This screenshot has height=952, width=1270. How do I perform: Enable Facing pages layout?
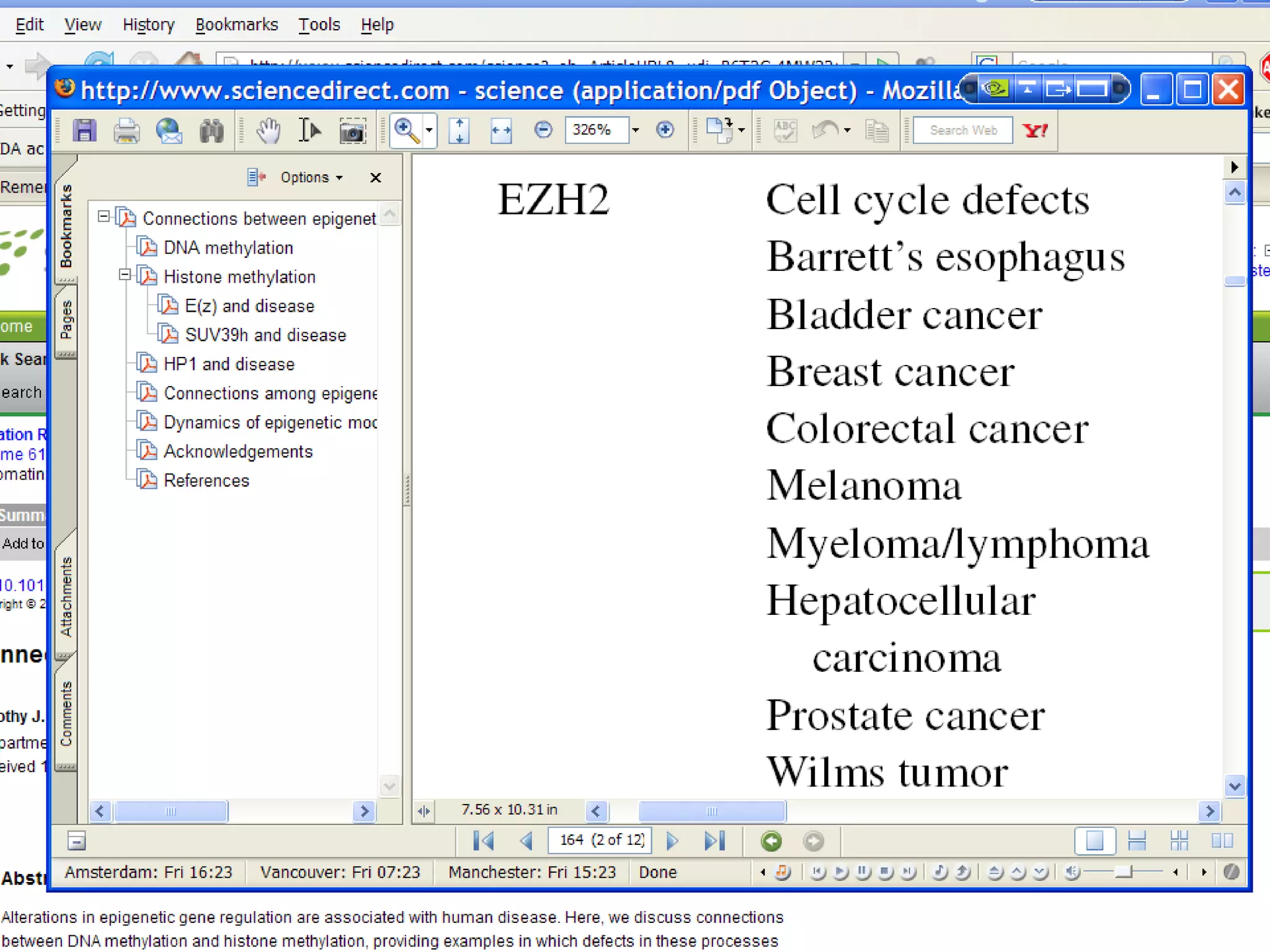coord(1222,841)
